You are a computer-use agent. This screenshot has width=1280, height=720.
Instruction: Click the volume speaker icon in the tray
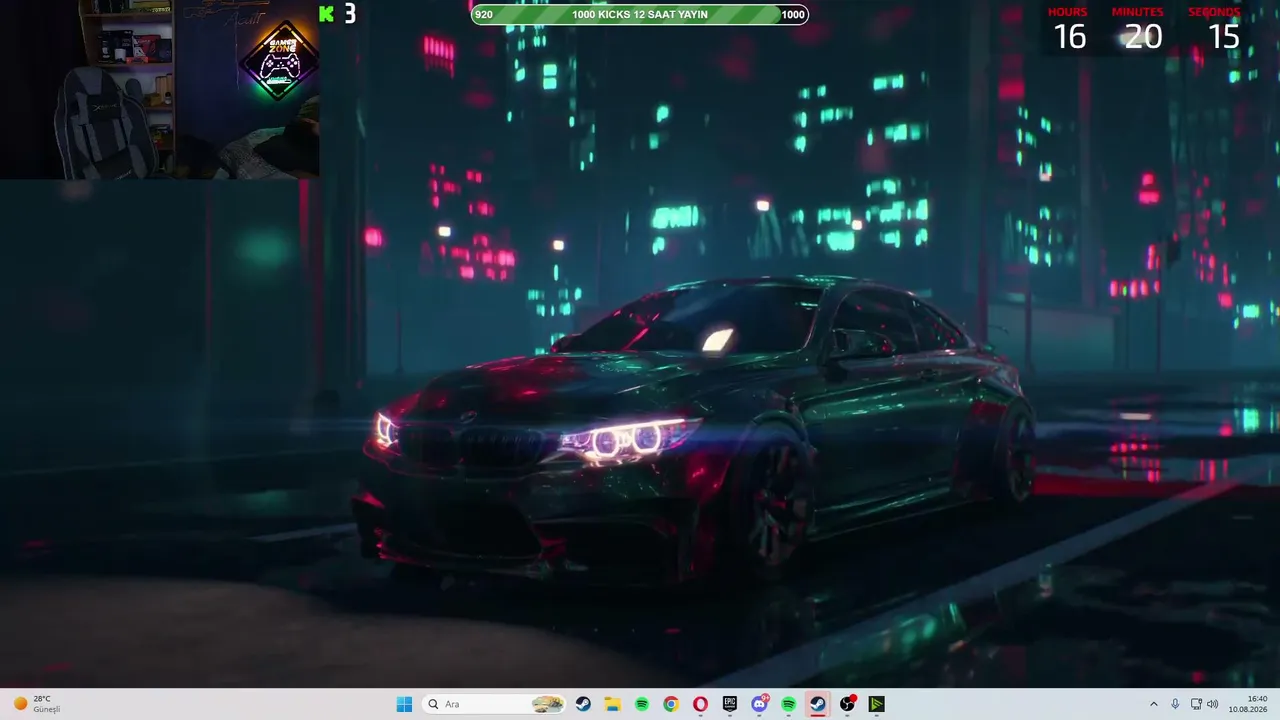1213,704
